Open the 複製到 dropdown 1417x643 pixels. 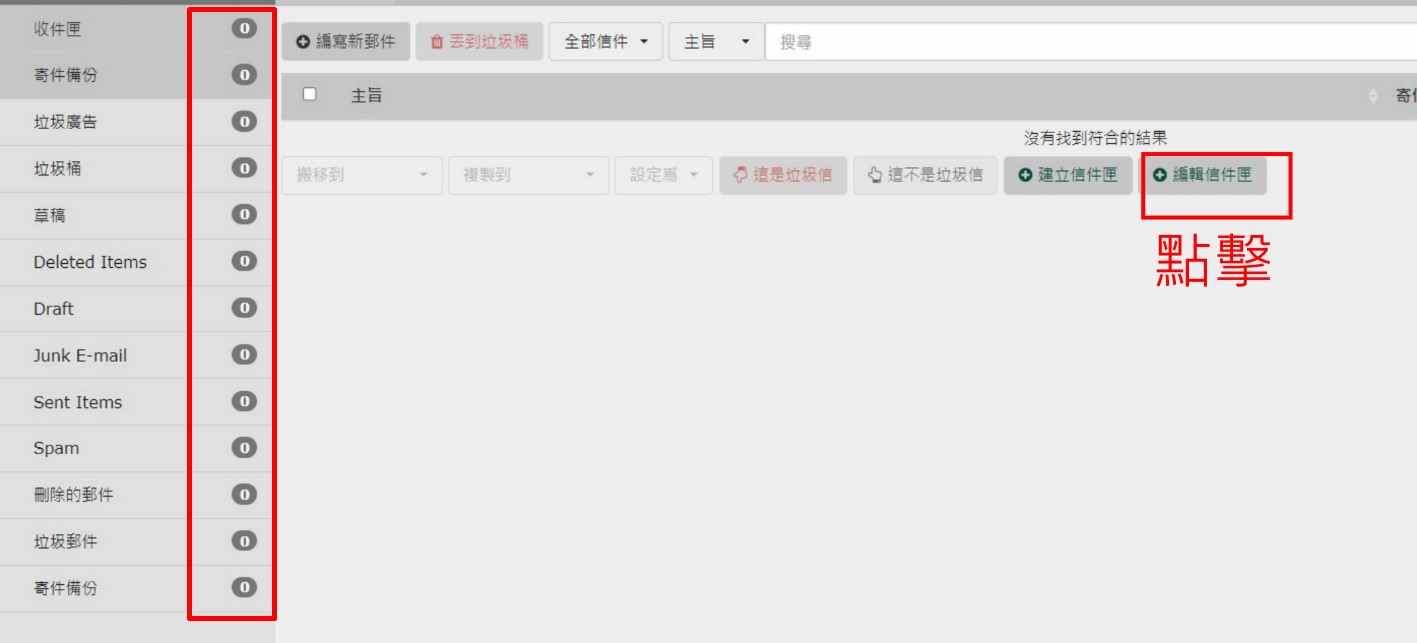pyautogui.click(x=528, y=175)
